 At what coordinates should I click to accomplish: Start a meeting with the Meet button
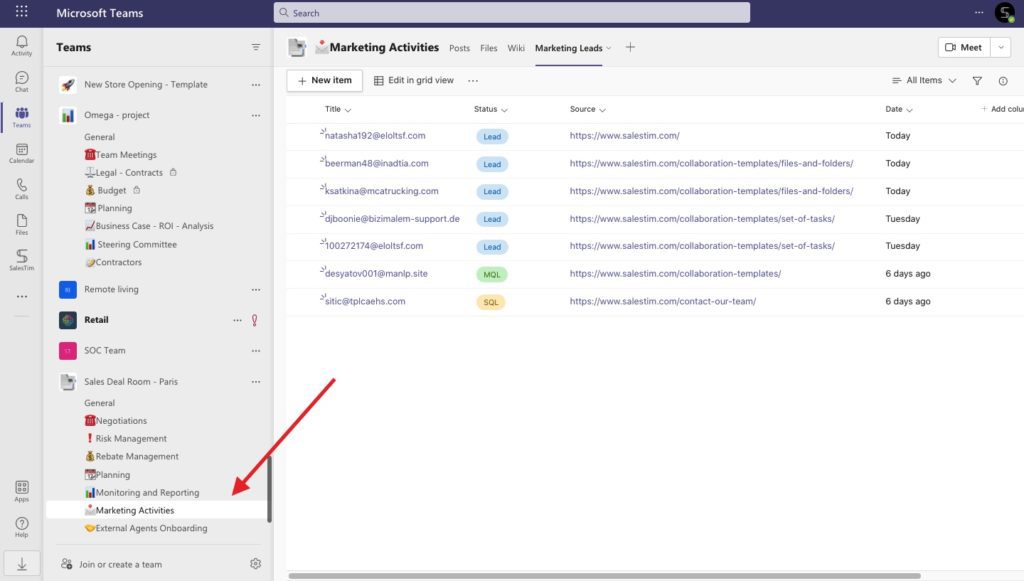point(964,47)
